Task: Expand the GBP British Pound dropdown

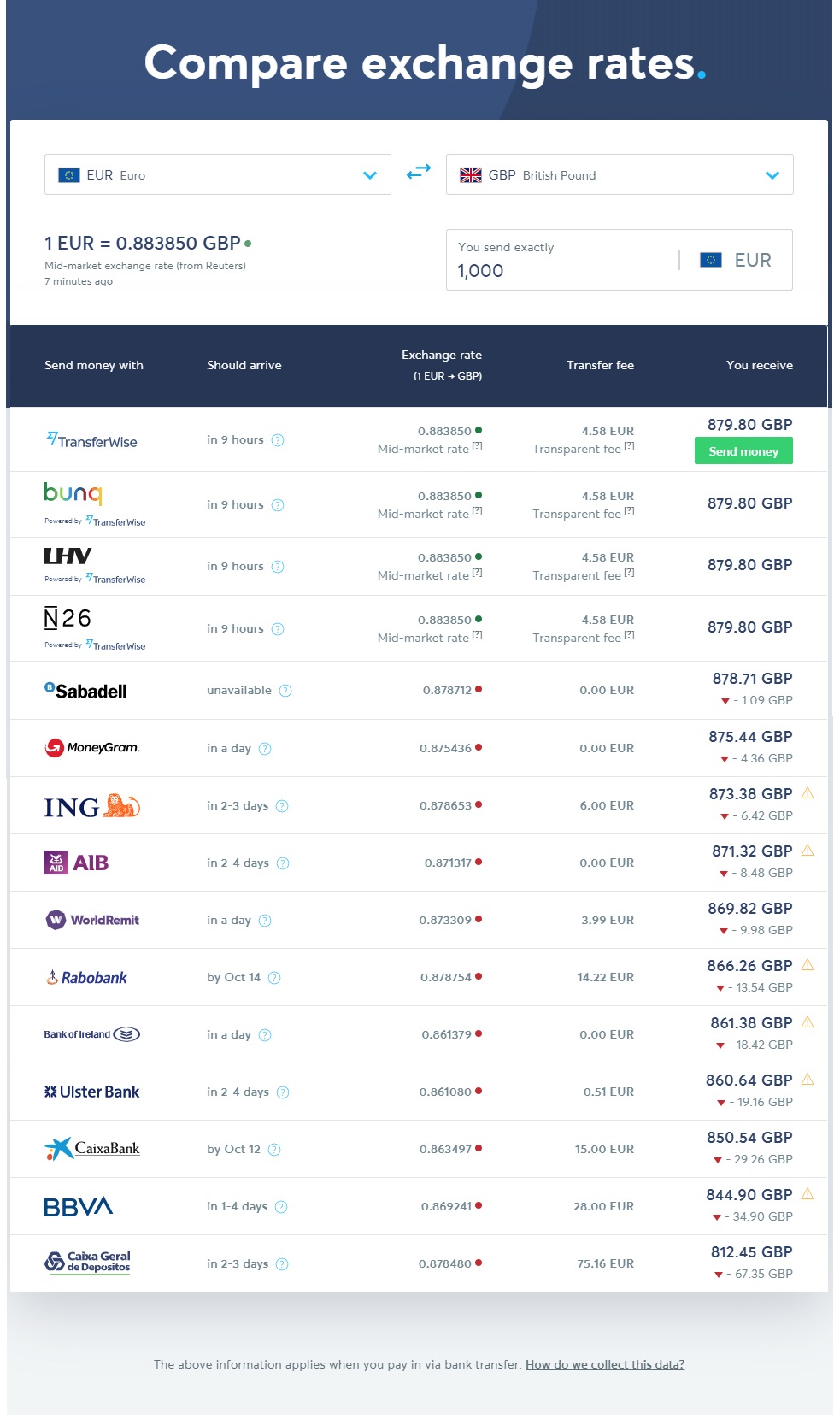Action: 620,174
